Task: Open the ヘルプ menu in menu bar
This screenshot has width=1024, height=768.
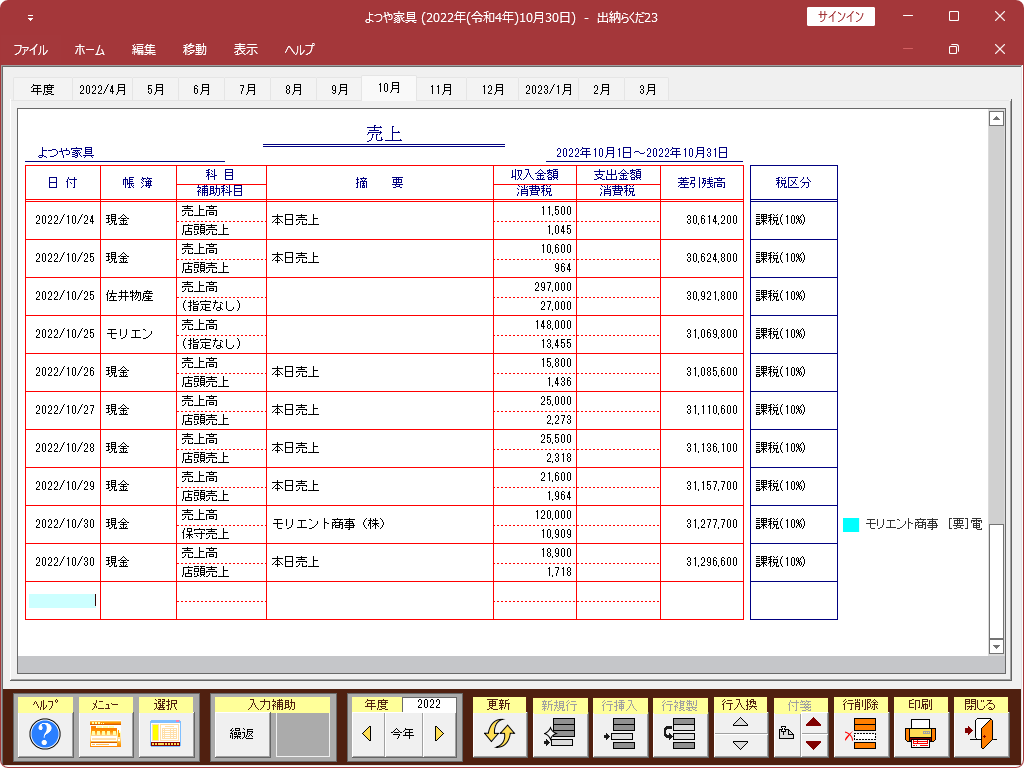Action: coord(300,50)
